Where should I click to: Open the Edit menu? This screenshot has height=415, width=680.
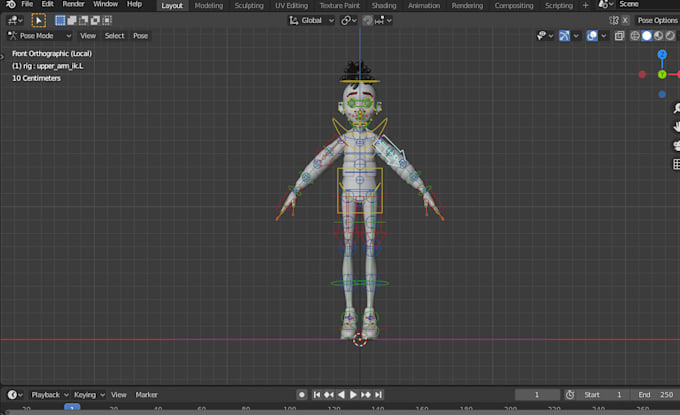pyautogui.click(x=47, y=4)
